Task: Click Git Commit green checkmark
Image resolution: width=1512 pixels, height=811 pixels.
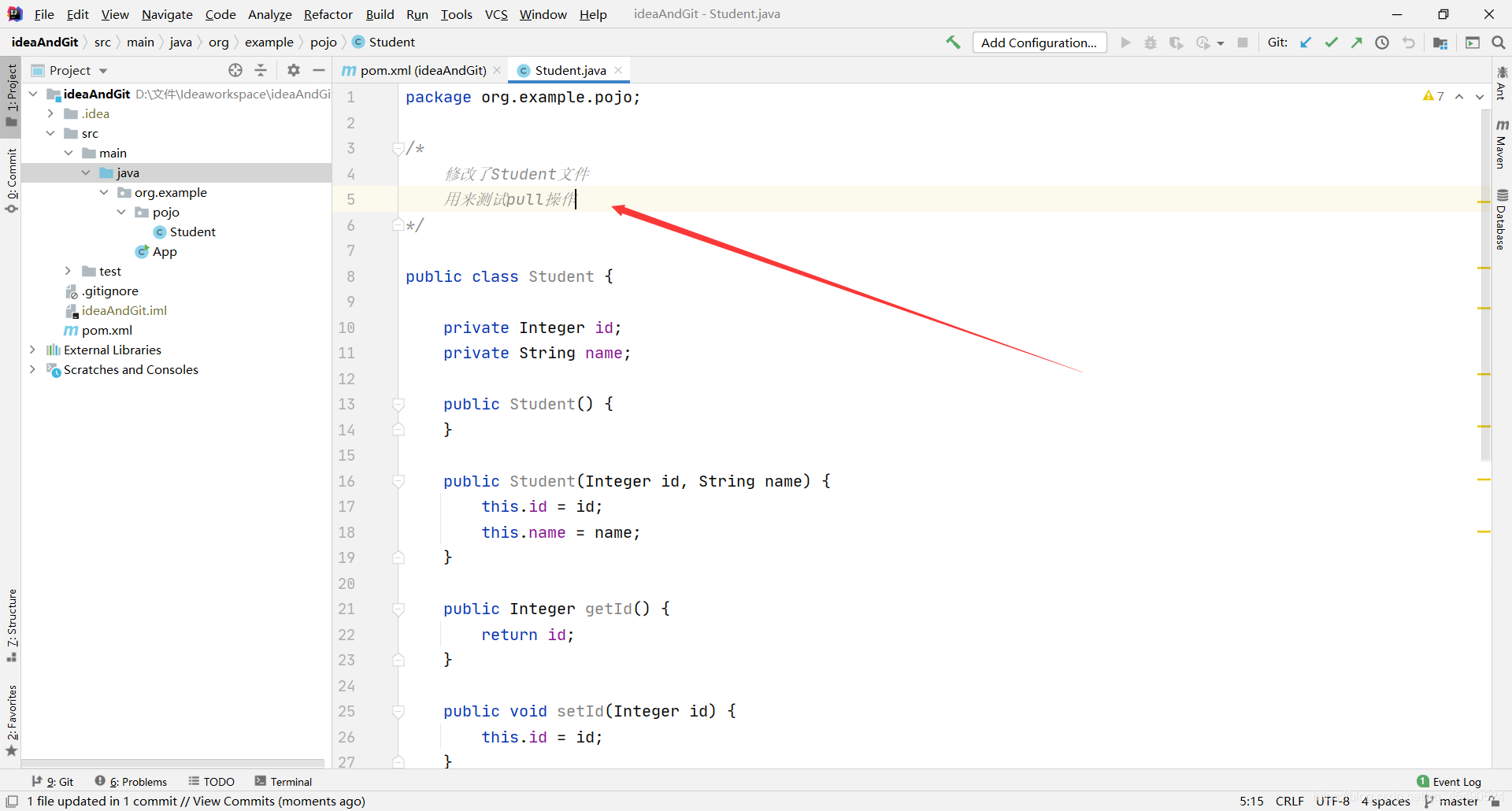Action: (1331, 43)
